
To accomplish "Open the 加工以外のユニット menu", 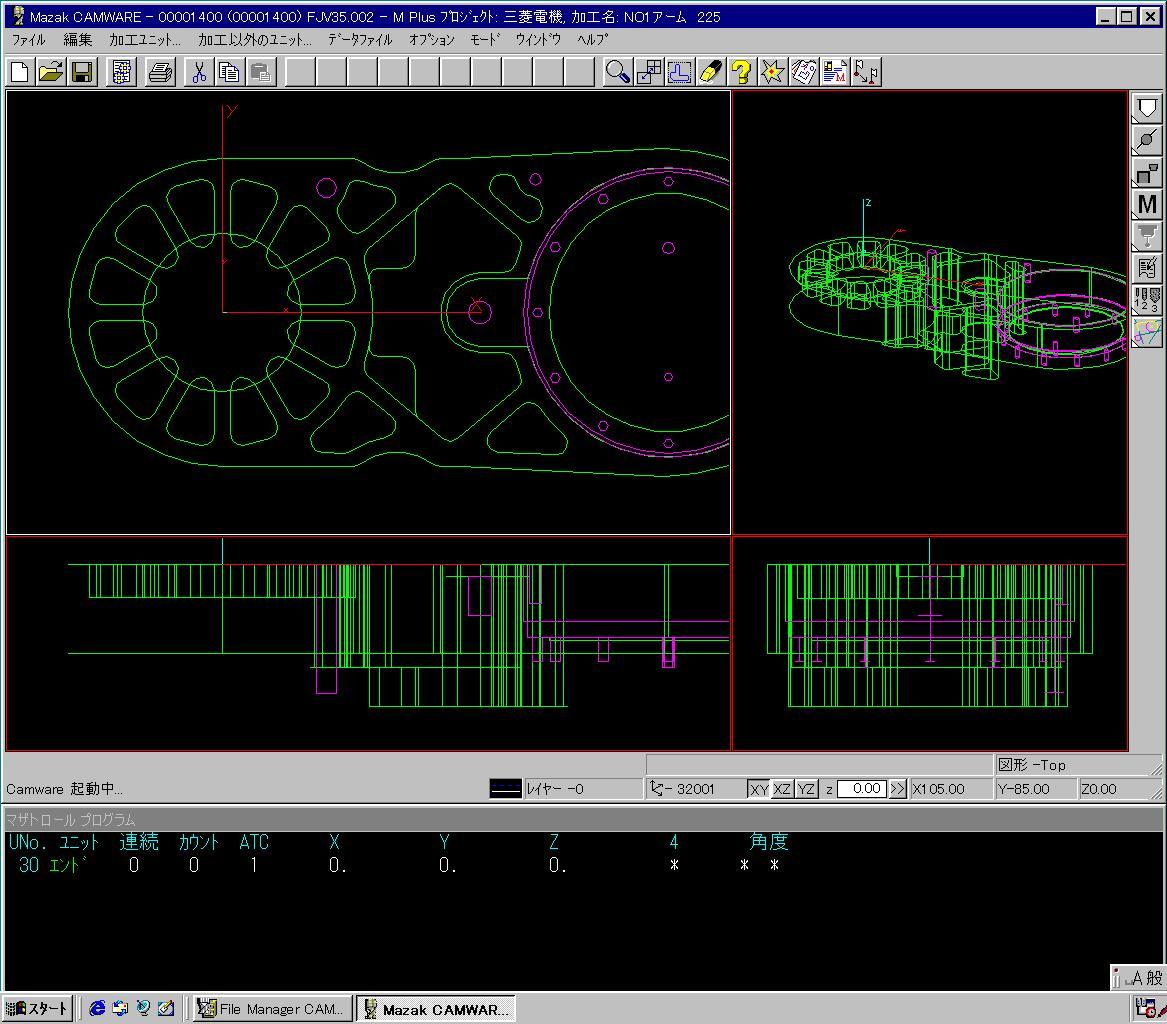I will (255, 40).
